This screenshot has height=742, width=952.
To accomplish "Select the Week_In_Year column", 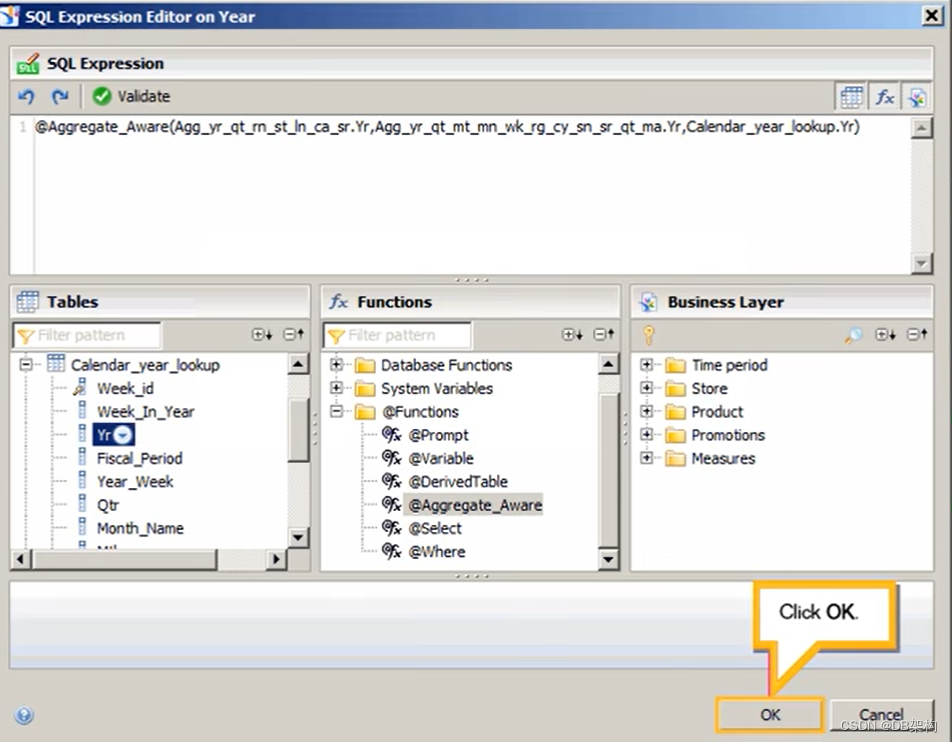I will click(x=145, y=412).
